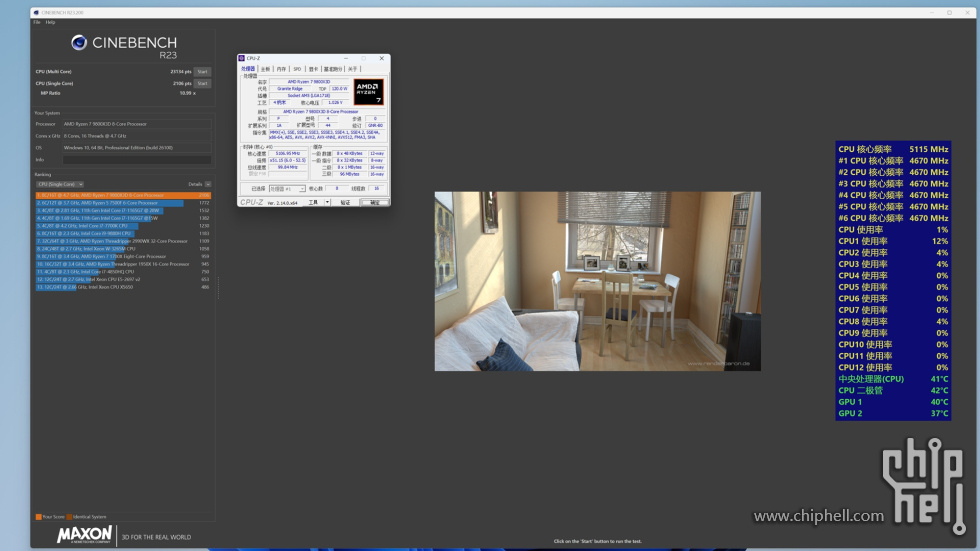980x551 pixels.
Task: Maximize the Cinebench window
Action: [x=949, y=12]
